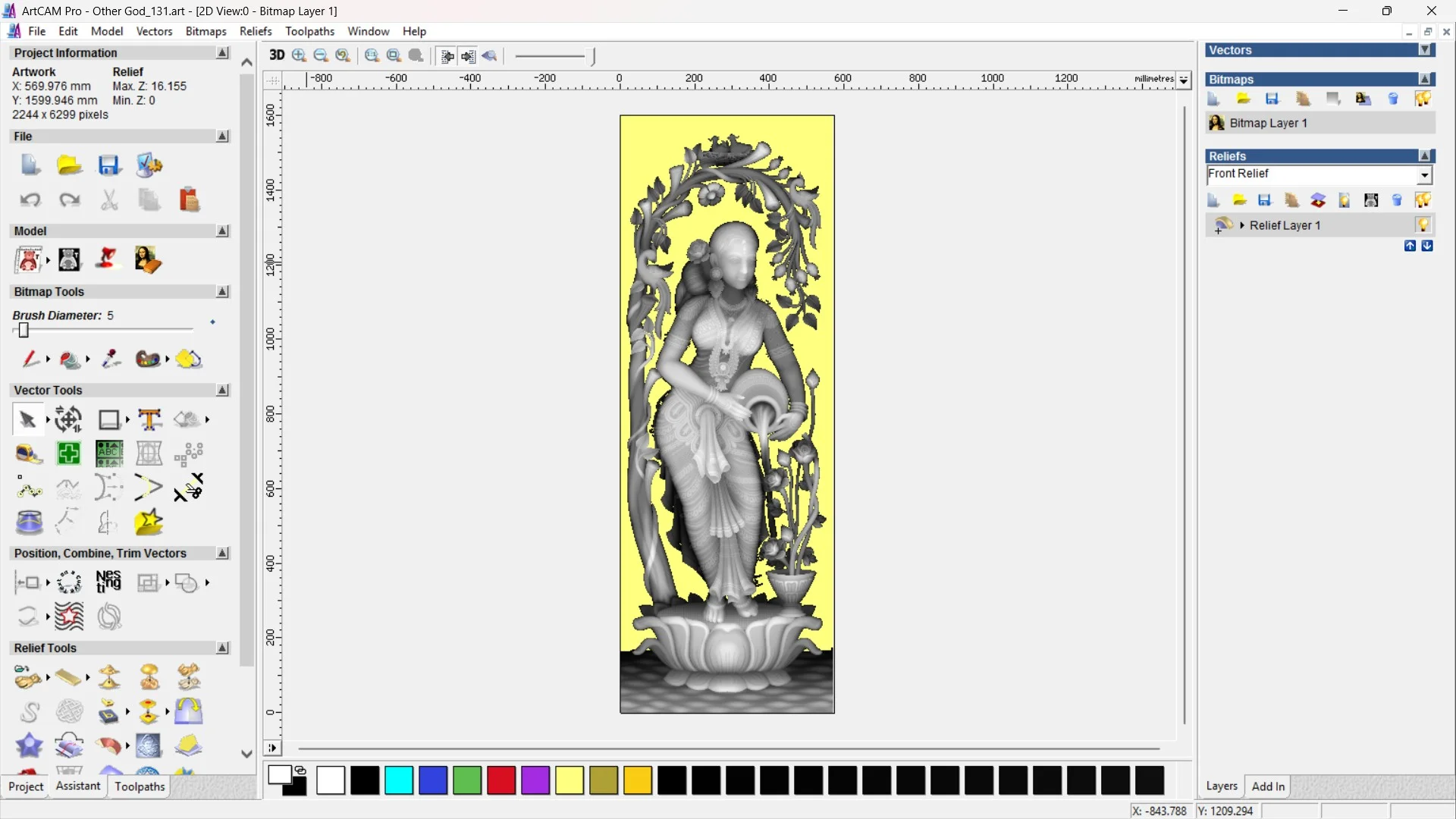This screenshot has height=819, width=1456.
Task: Collapse the Bitmap Tools panel
Action: point(222,292)
